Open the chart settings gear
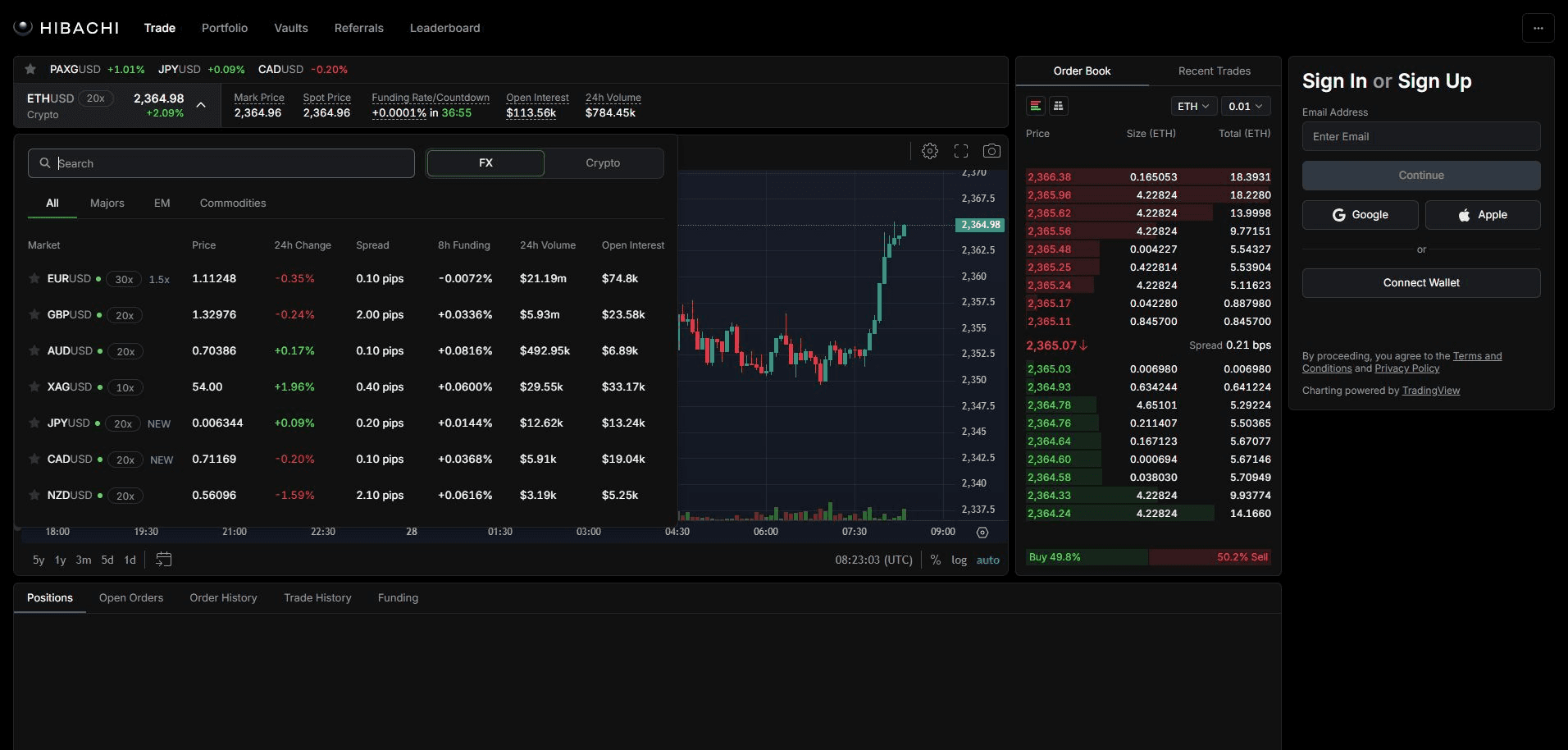This screenshot has height=750, width=1568. coord(929,151)
